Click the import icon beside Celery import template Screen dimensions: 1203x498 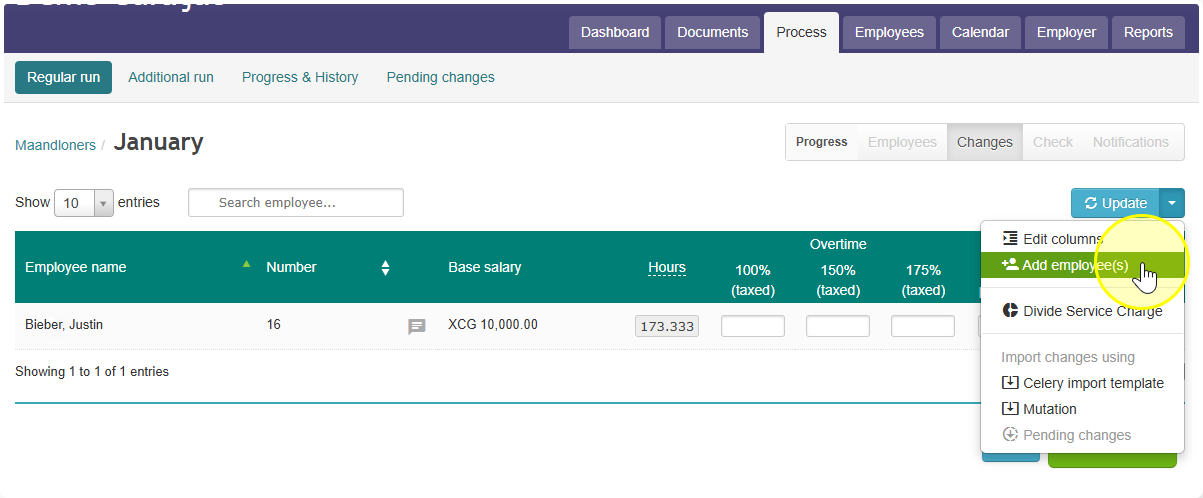point(1010,382)
